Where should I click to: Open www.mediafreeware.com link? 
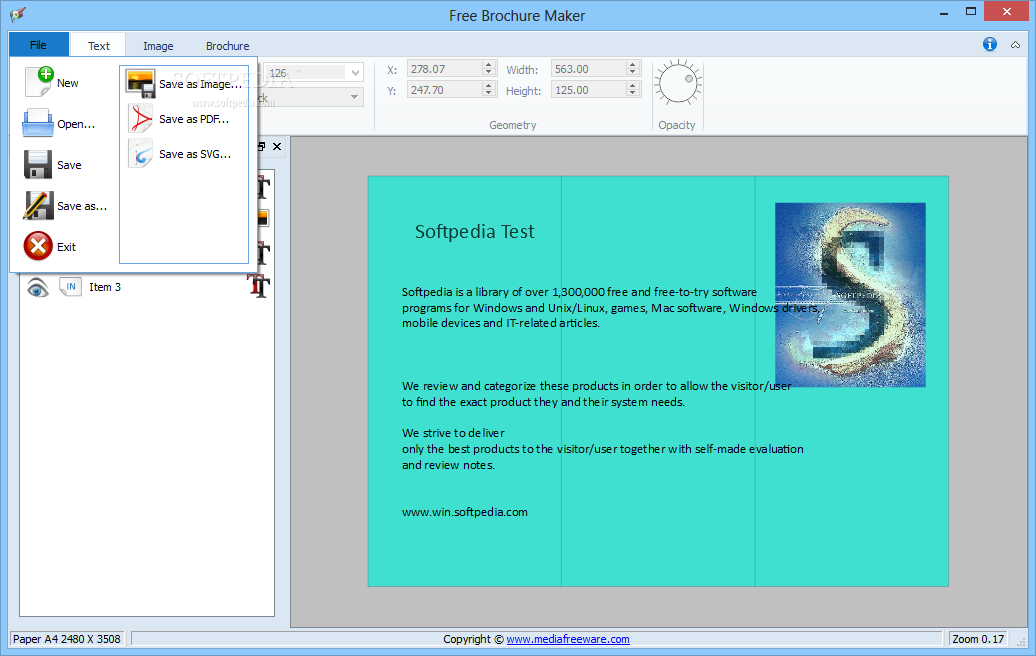coord(568,639)
